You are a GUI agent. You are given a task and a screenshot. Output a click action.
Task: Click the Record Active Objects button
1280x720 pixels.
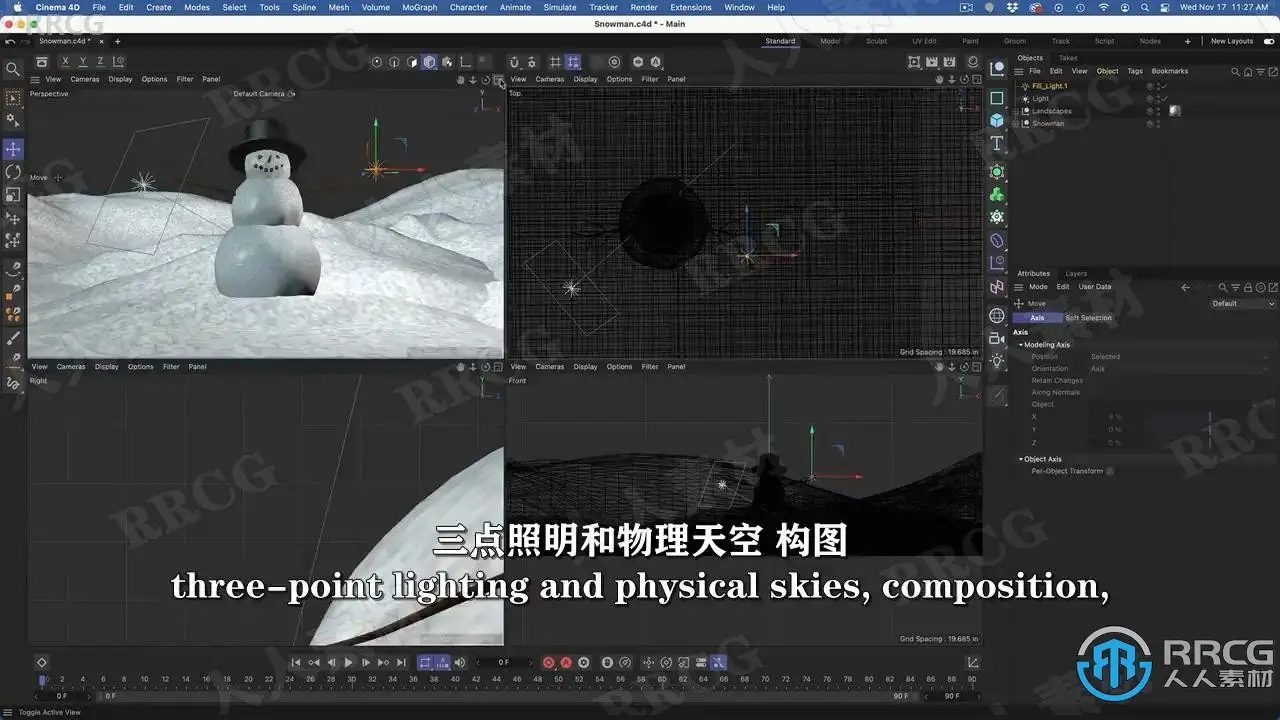pyautogui.click(x=548, y=662)
